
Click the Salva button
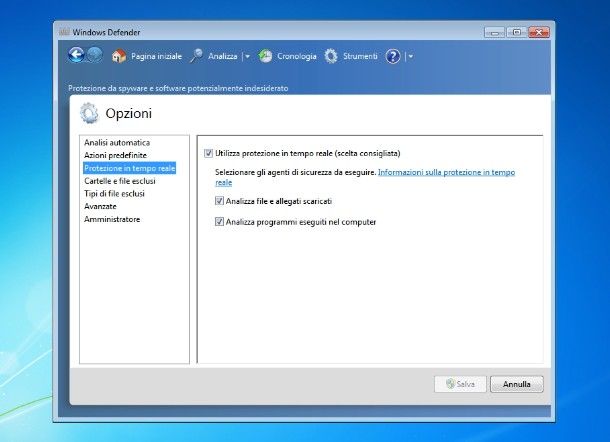[x=460, y=384]
